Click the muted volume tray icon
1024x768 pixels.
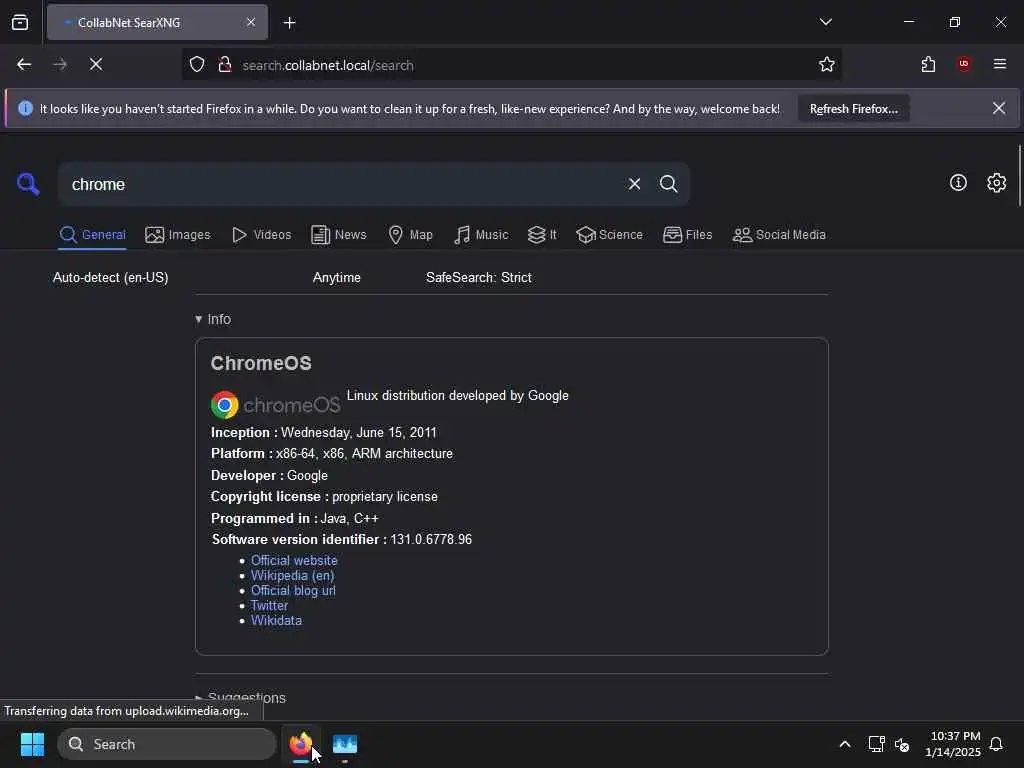click(903, 744)
